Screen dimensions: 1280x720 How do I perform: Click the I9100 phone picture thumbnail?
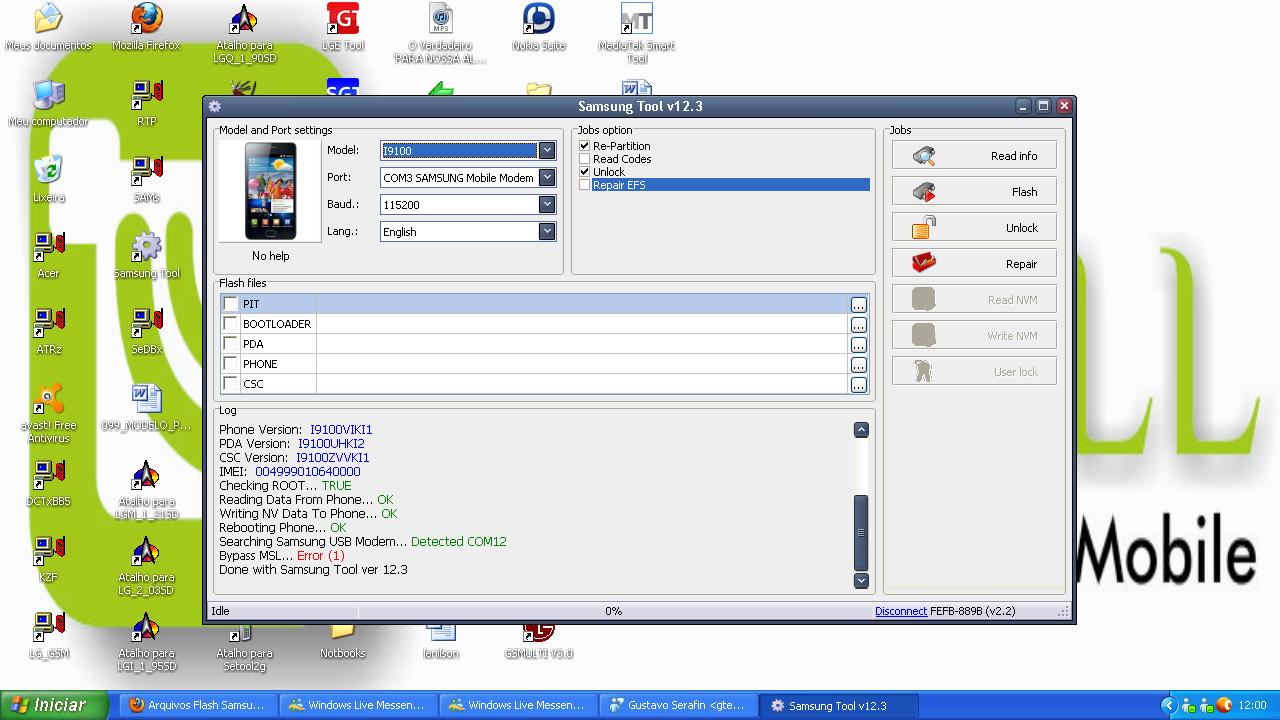271,191
